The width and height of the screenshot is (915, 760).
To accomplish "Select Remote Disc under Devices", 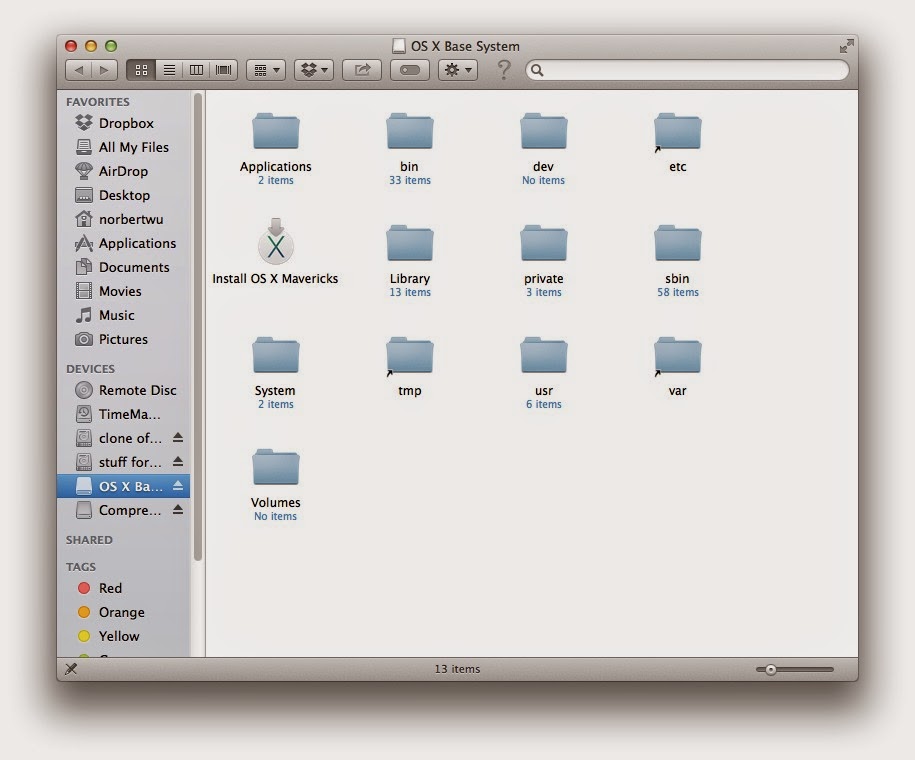I will [126, 390].
